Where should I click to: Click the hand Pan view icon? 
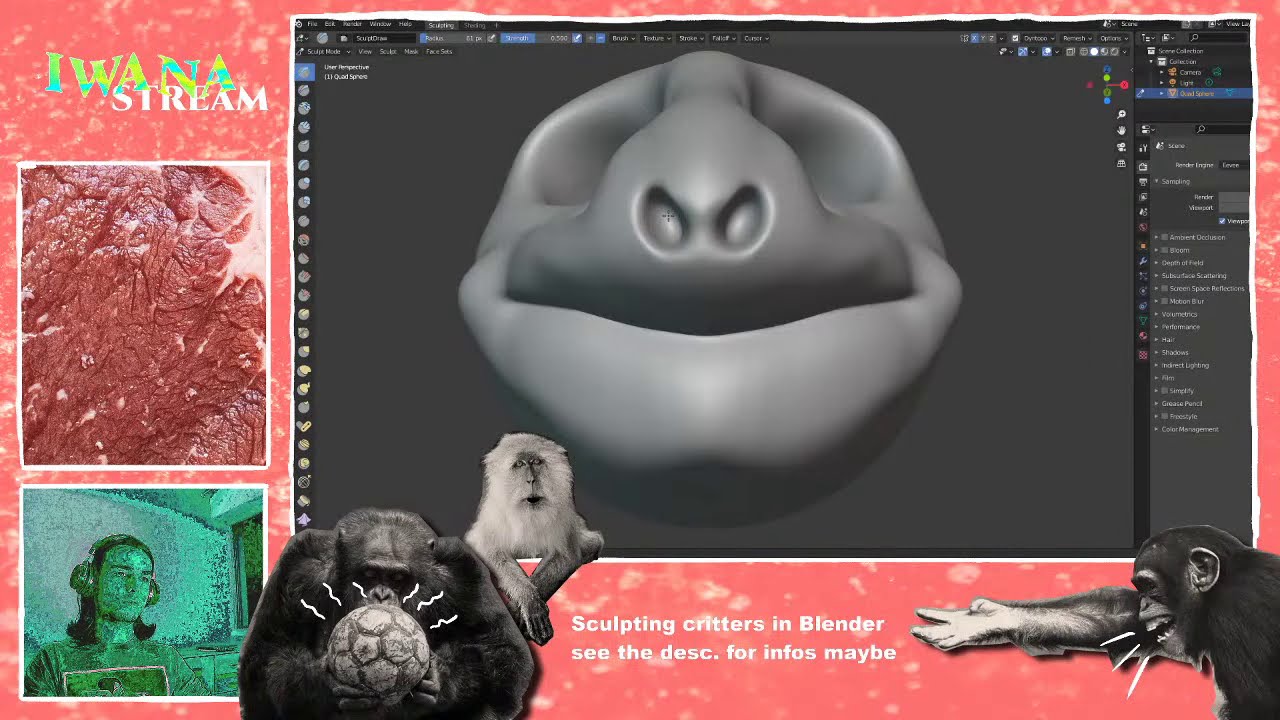click(x=1121, y=131)
